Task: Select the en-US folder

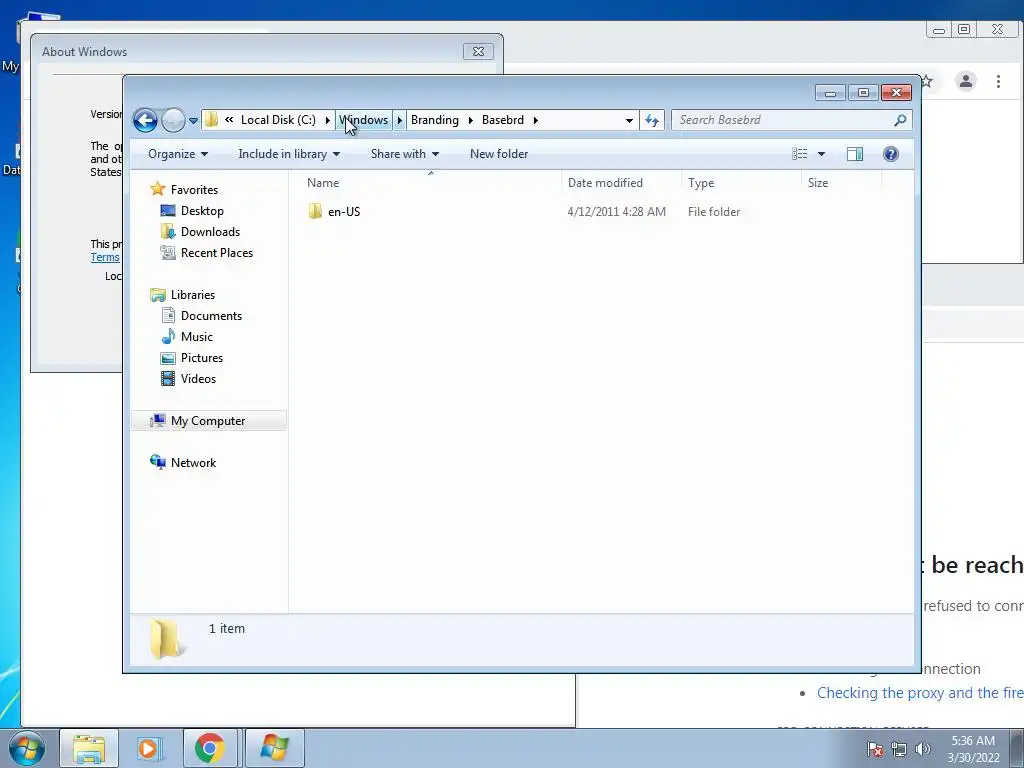Action: (x=344, y=212)
